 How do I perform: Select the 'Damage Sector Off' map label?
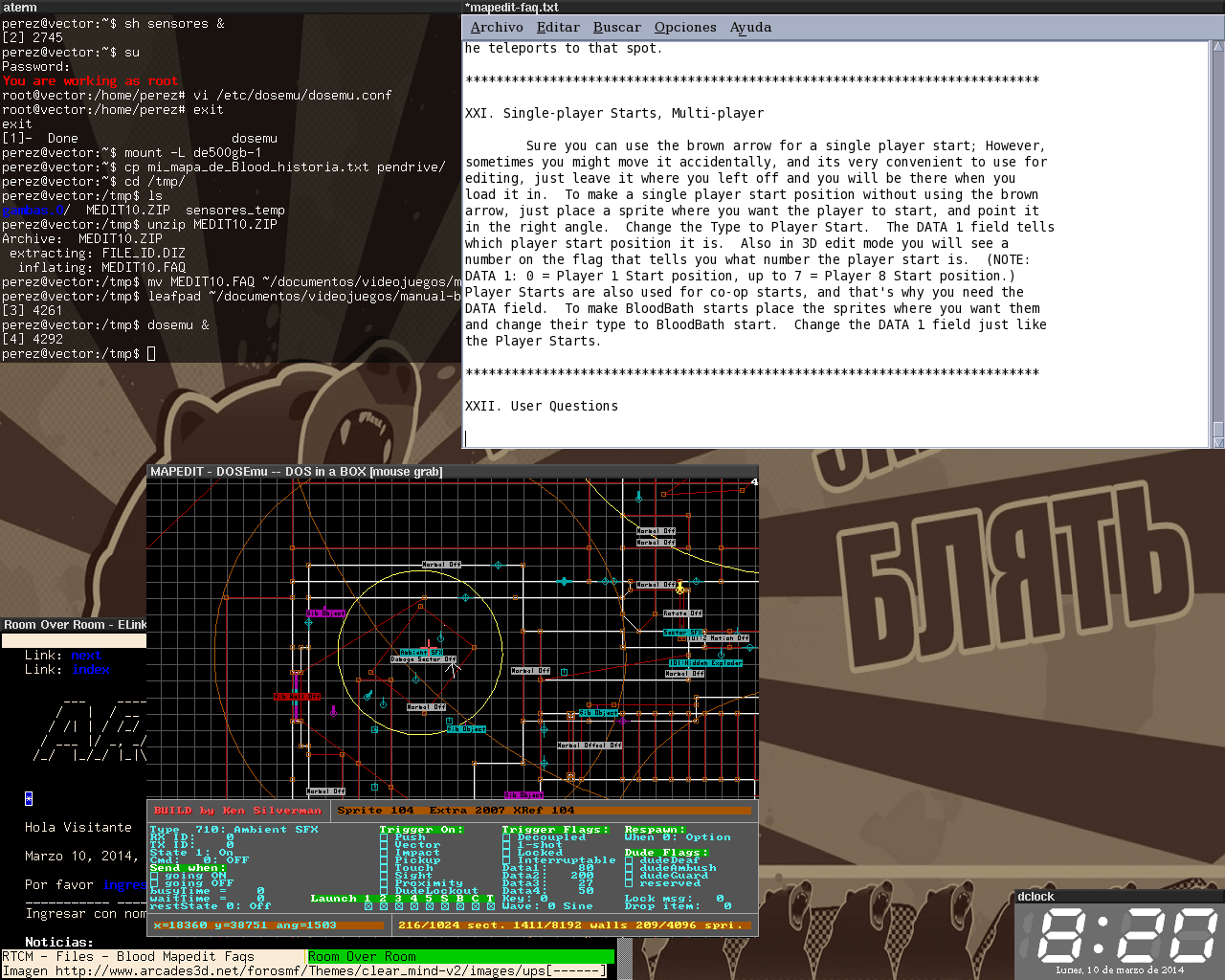[423, 659]
